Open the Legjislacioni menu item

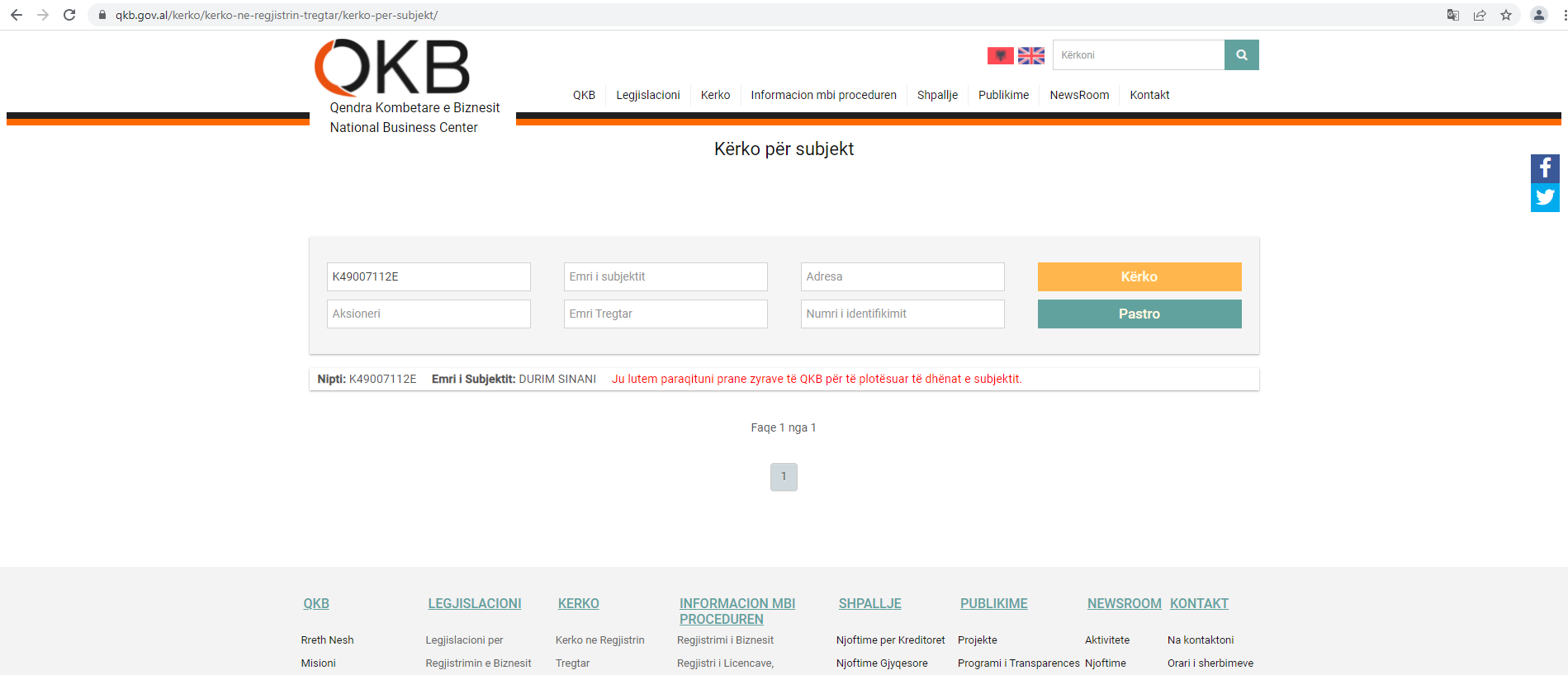coord(647,95)
